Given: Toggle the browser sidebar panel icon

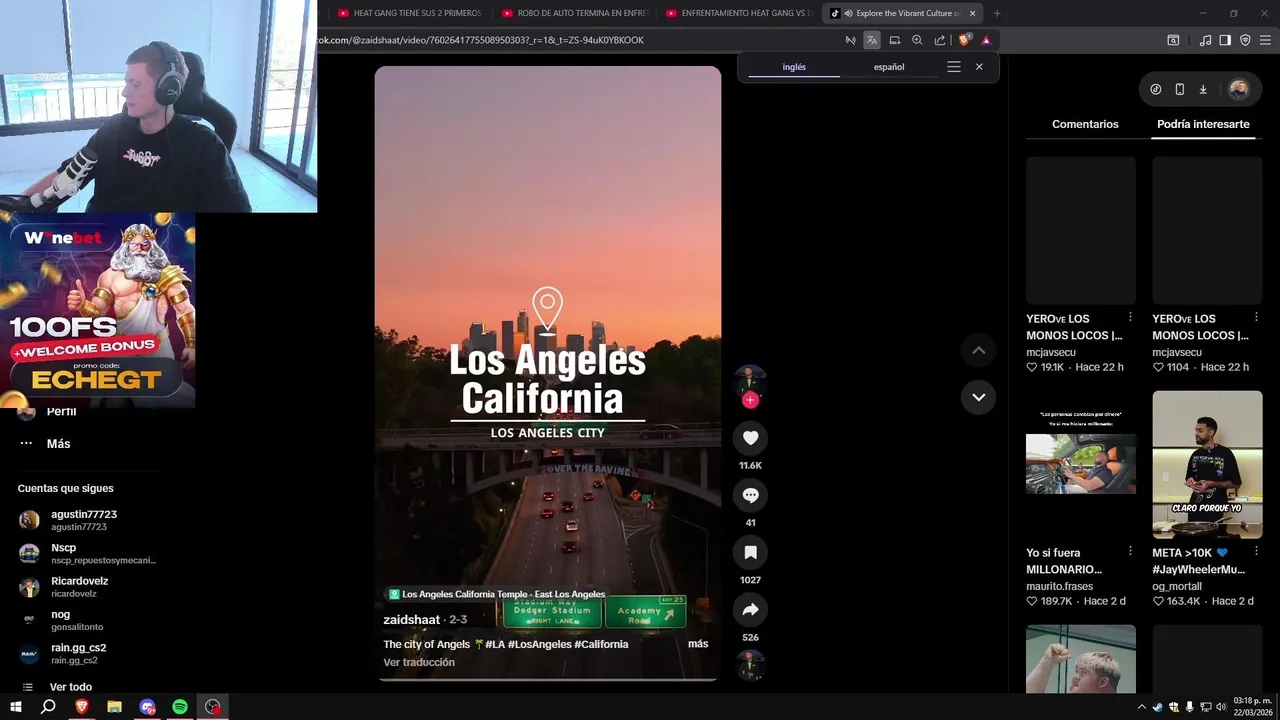Looking at the screenshot, I should tap(1225, 40).
